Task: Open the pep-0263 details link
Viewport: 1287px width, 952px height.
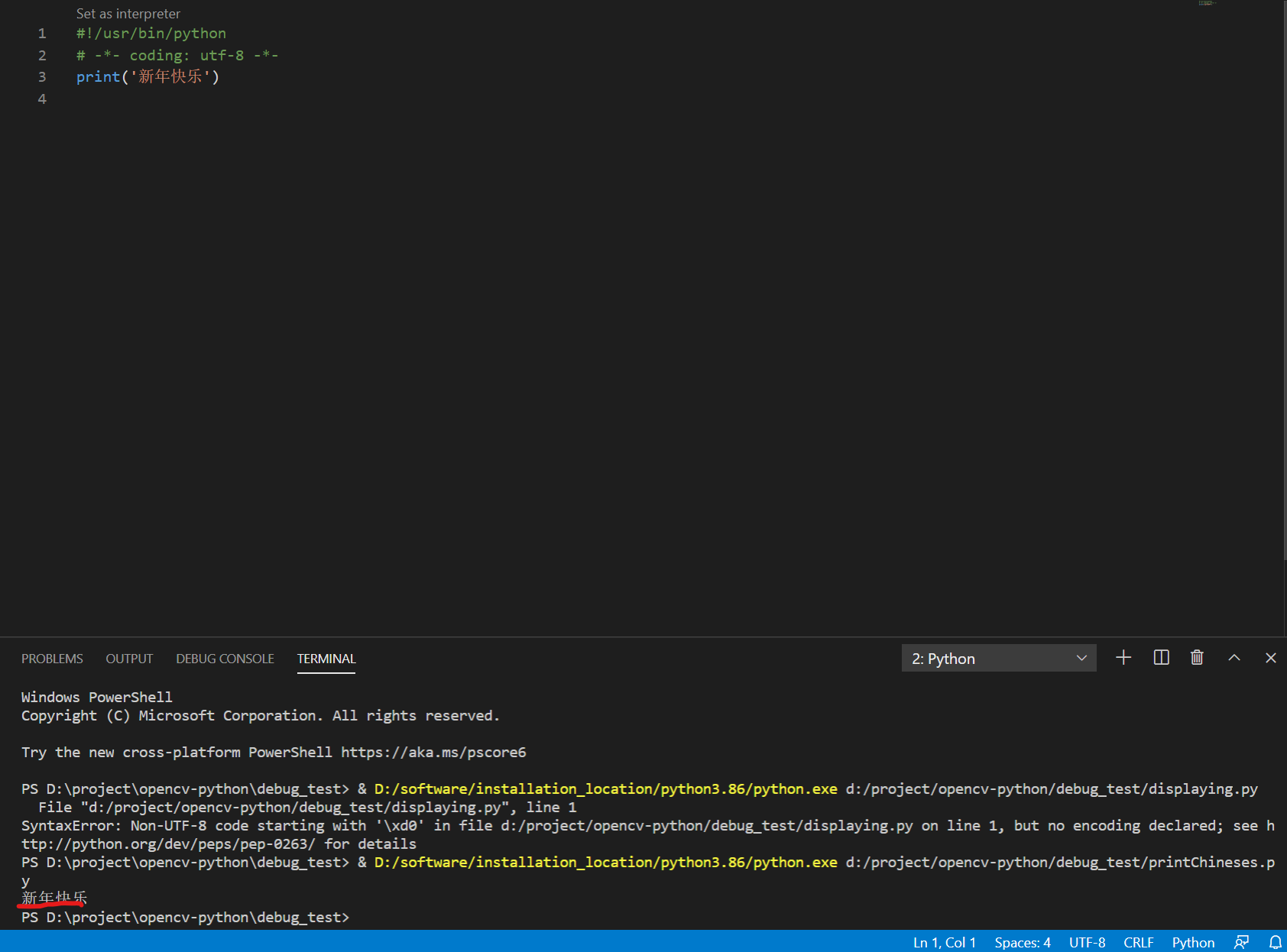Action: (x=167, y=844)
